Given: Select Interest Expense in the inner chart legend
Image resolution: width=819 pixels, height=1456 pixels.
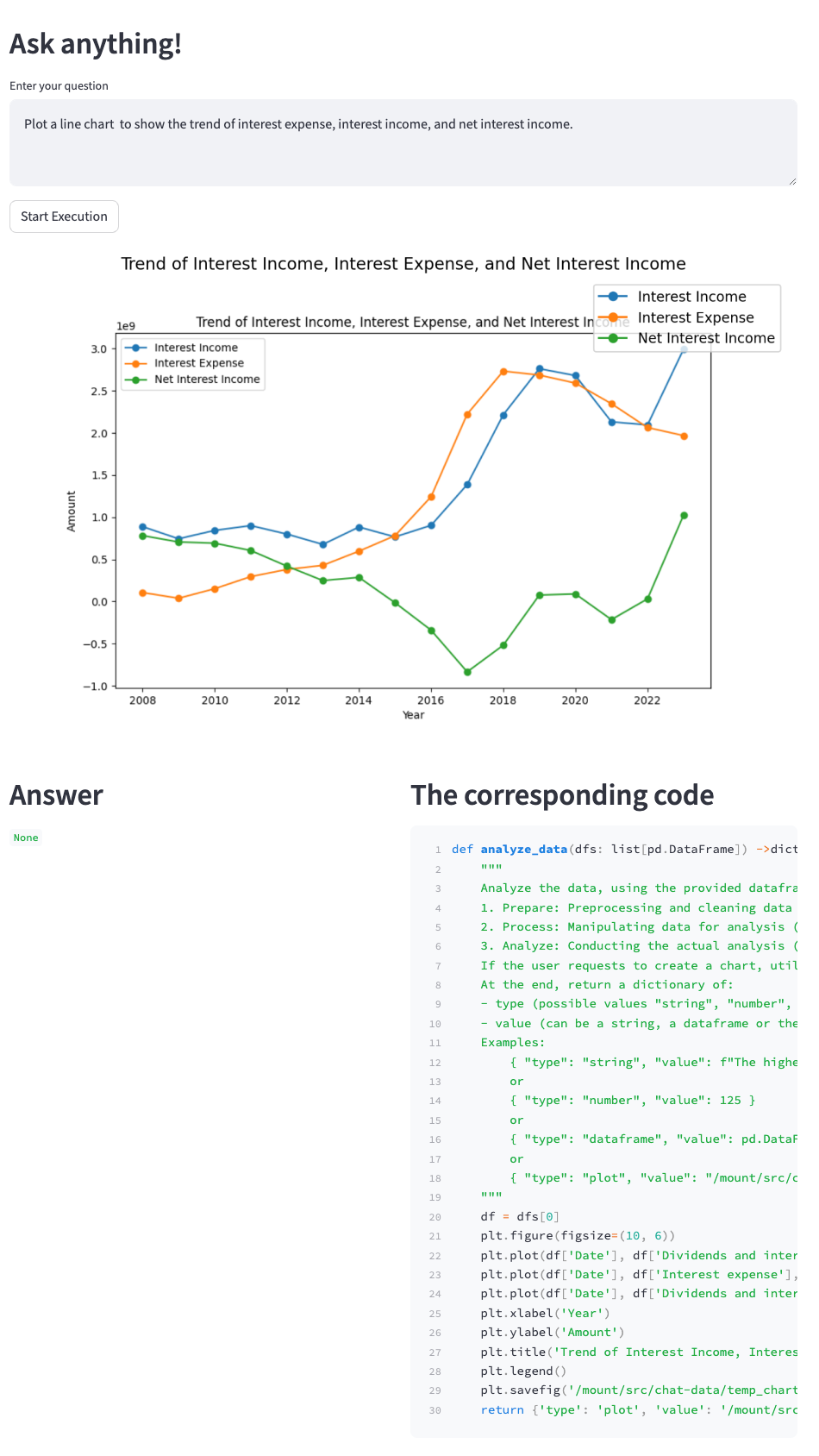Looking at the screenshot, I should pyautogui.click(x=199, y=363).
